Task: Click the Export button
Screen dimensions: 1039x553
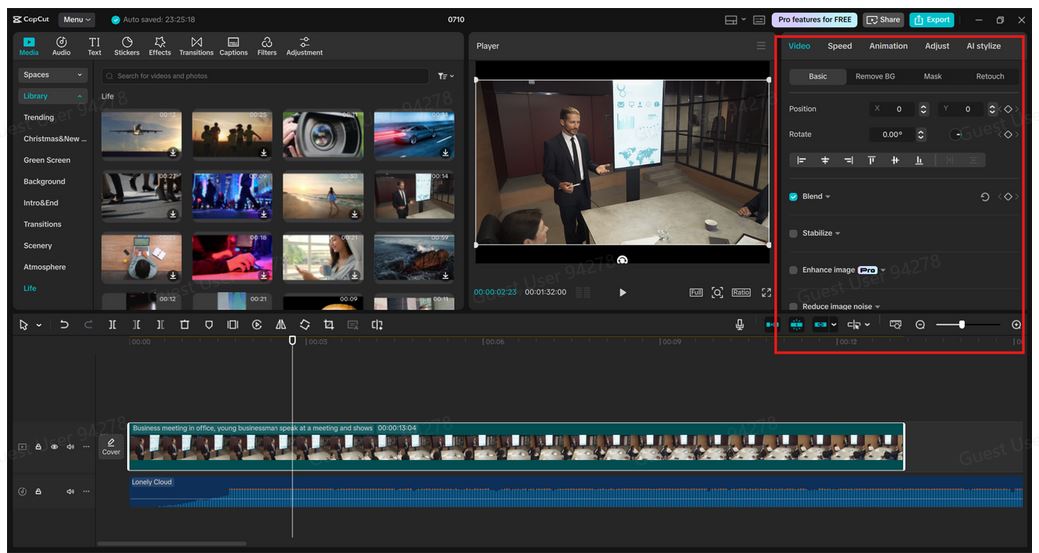Action: click(931, 19)
